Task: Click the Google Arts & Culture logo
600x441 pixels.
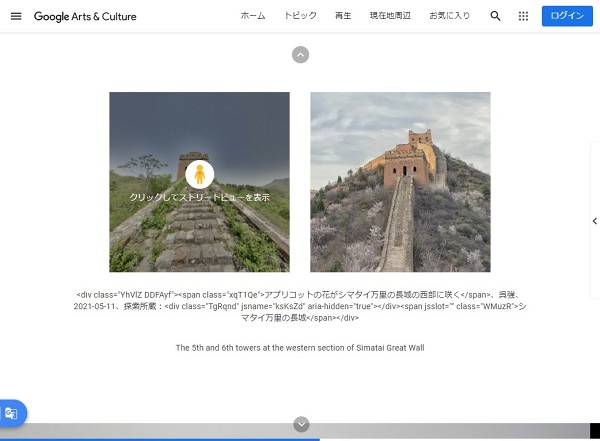Action: click(85, 17)
